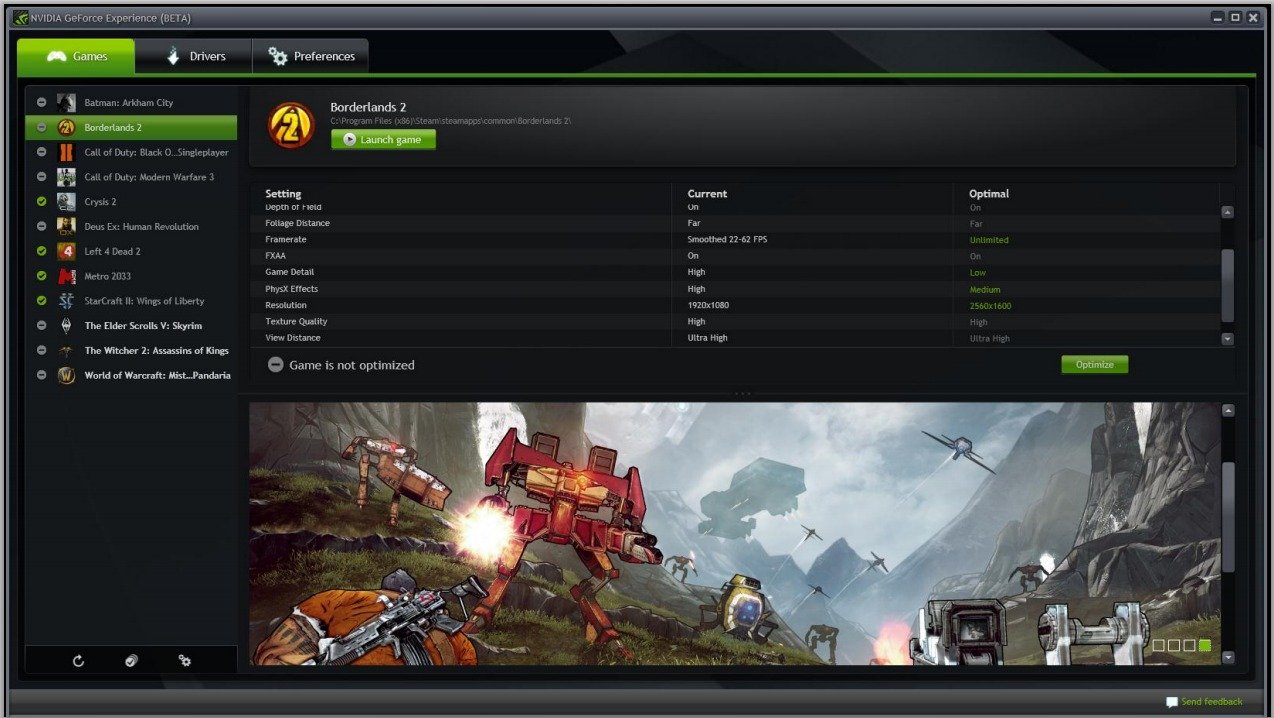1274x718 pixels.
Task: Click the refresh games icon at sidebar bottom
Action: tap(78, 661)
